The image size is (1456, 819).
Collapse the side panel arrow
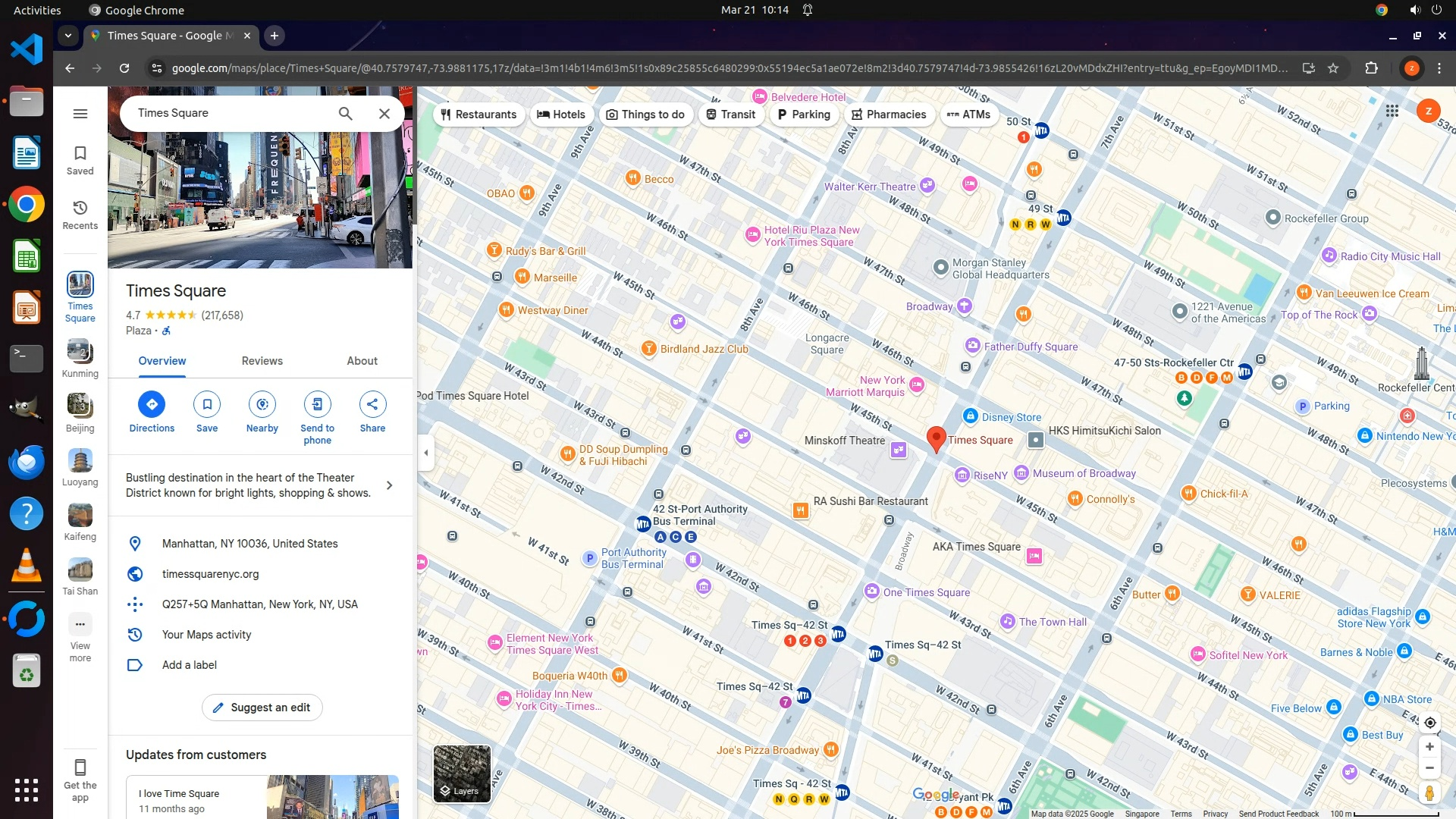(x=426, y=453)
